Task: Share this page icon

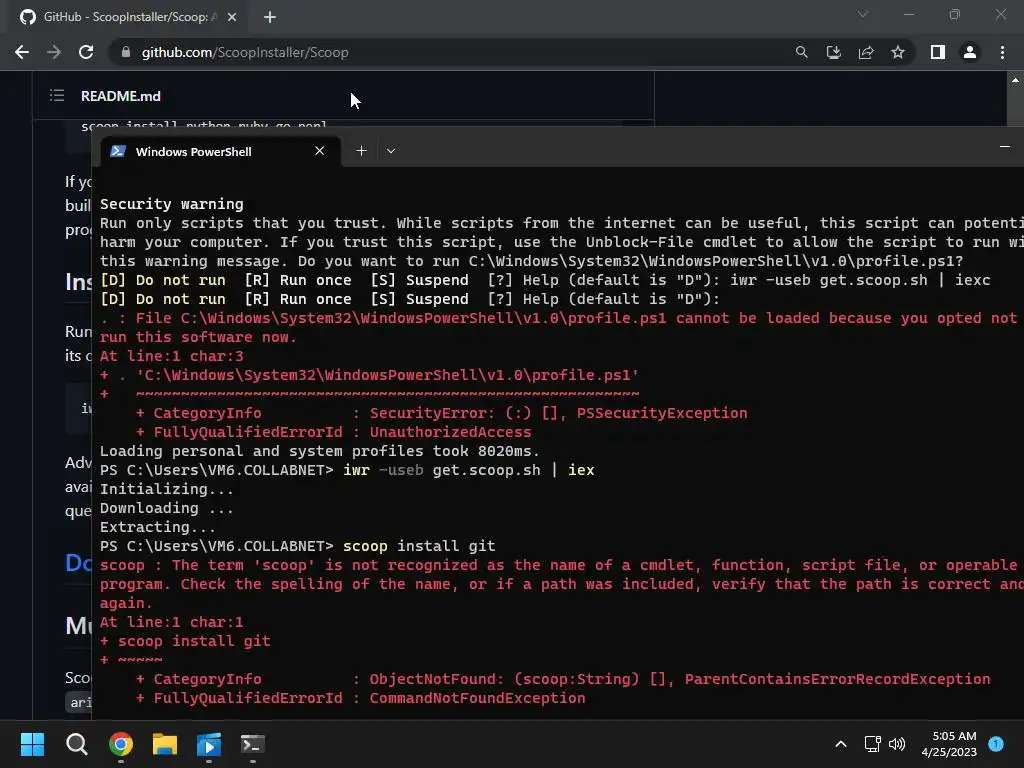Action: point(866,52)
